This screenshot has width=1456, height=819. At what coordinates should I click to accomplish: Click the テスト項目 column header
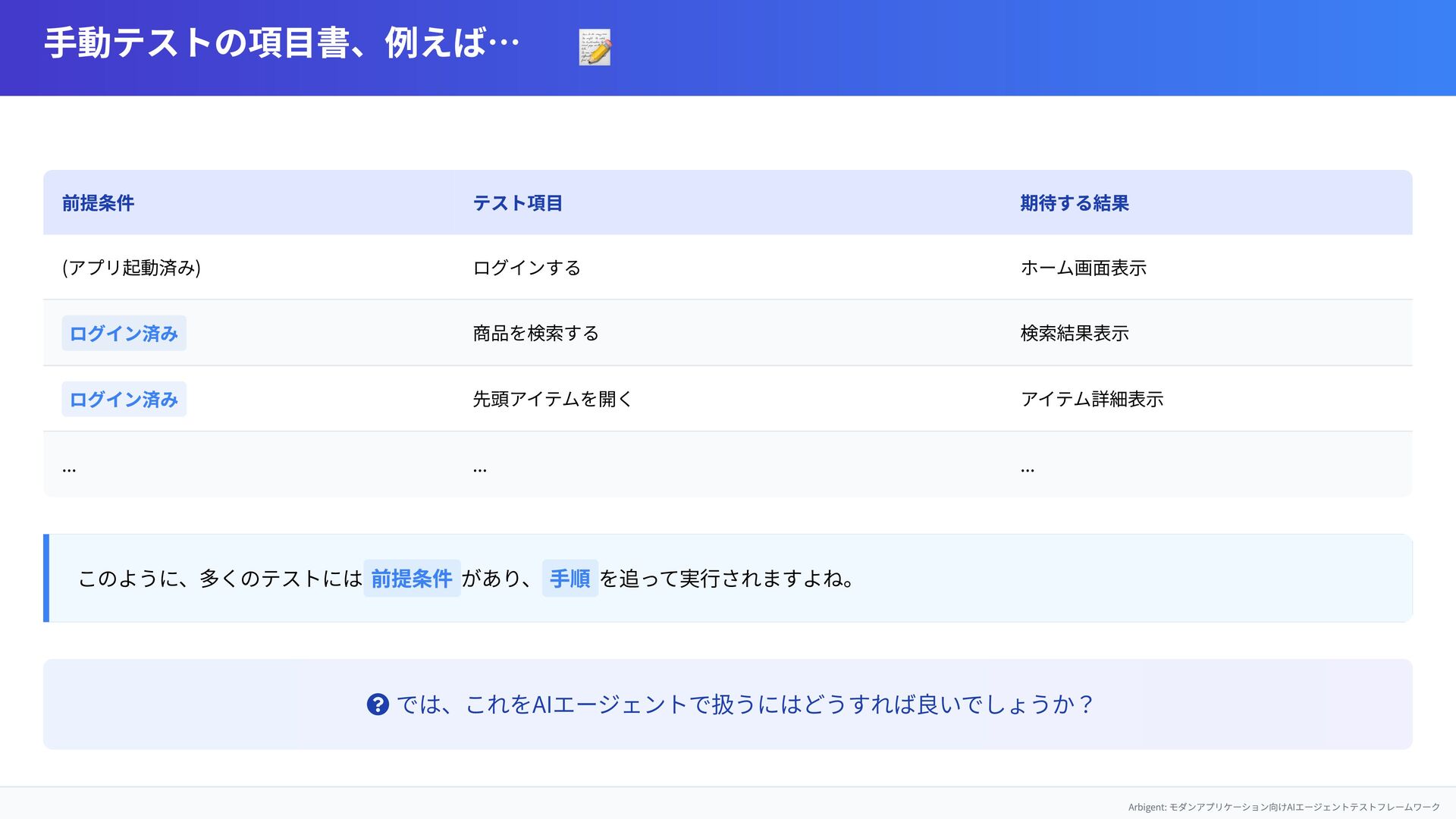point(517,203)
